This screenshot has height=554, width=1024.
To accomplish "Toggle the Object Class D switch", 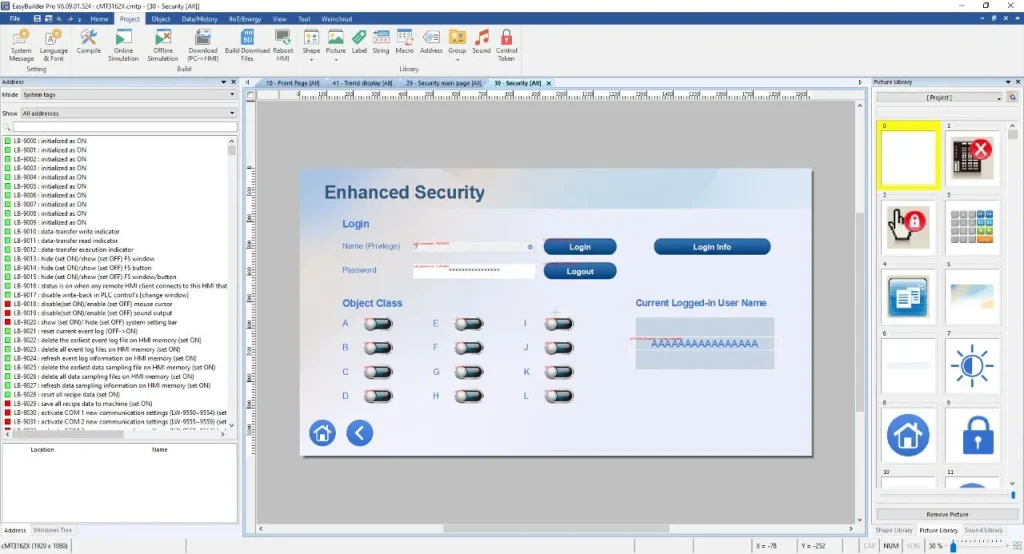I will click(x=378, y=396).
